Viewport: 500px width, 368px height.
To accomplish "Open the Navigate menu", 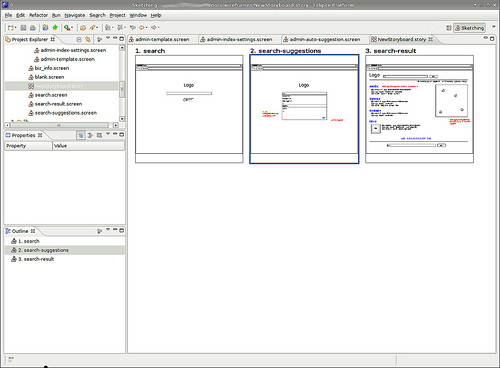I will [x=75, y=15].
